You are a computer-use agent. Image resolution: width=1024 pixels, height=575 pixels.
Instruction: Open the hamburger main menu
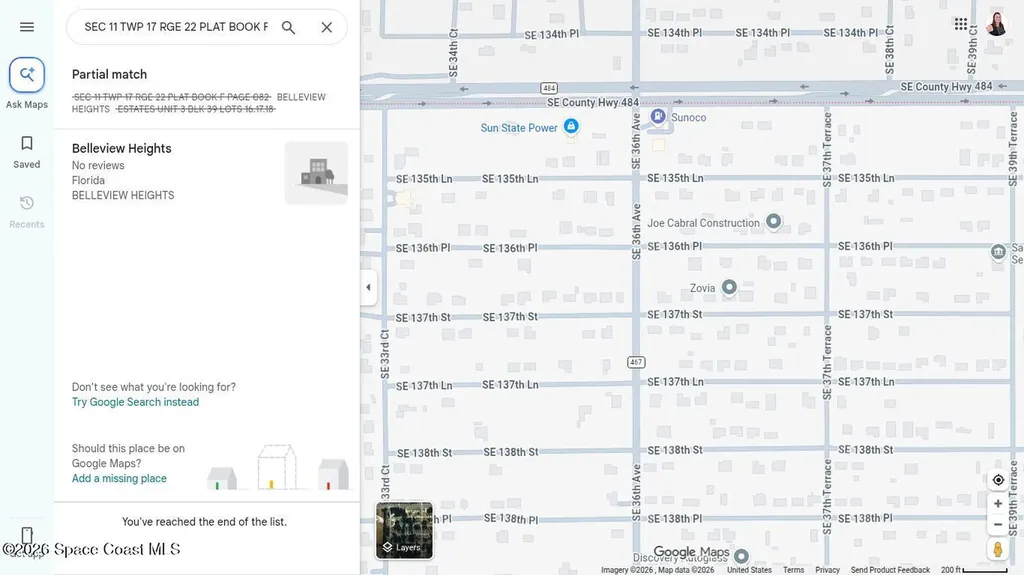(x=27, y=27)
